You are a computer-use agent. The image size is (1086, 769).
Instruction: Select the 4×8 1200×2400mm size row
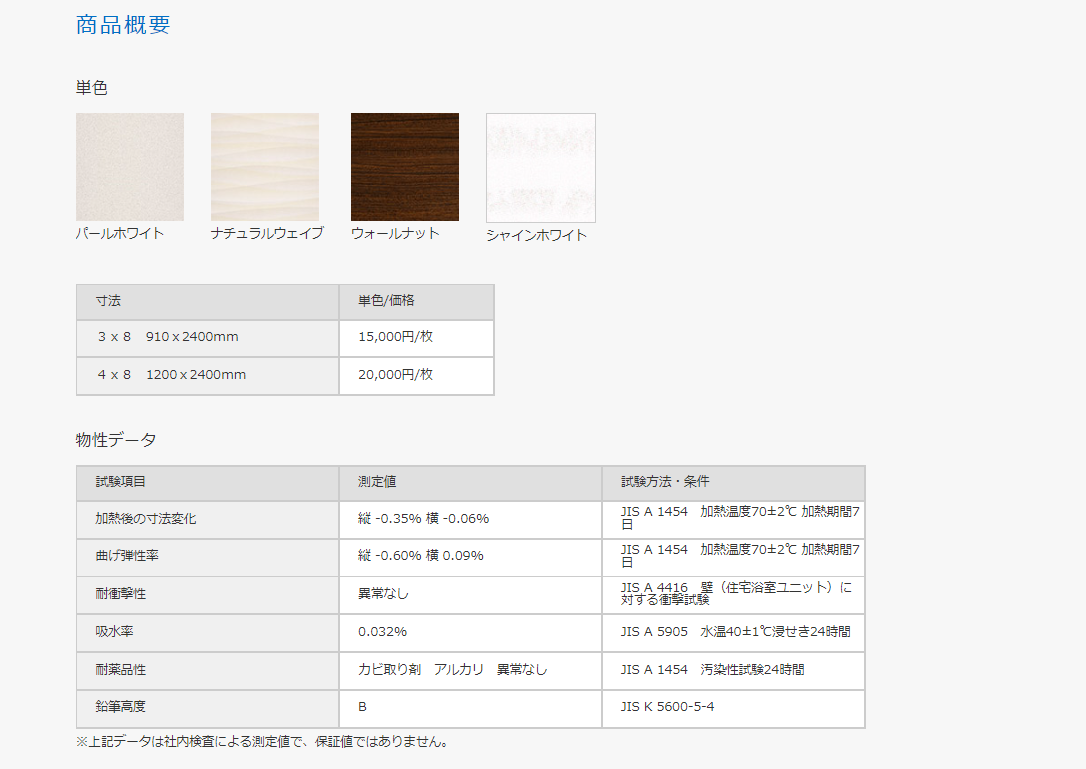click(171, 375)
